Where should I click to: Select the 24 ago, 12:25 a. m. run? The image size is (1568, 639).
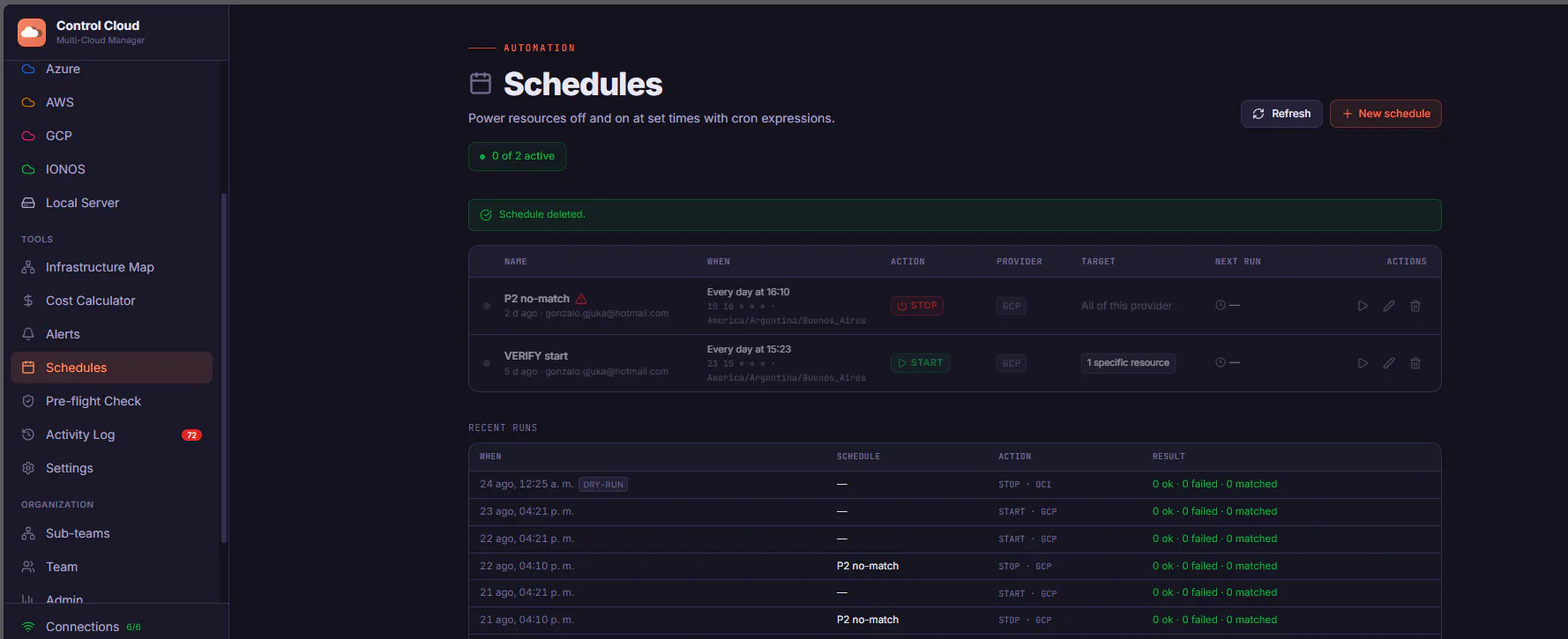click(955, 484)
